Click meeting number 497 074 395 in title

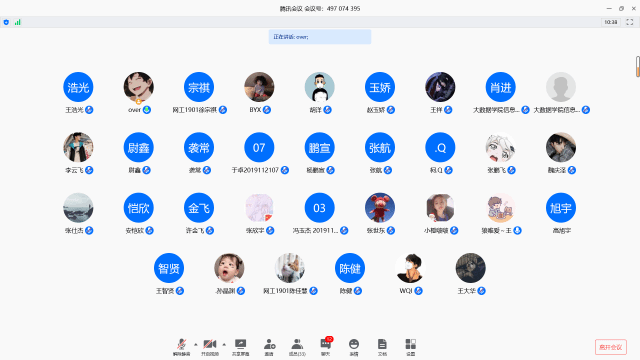[344, 9]
